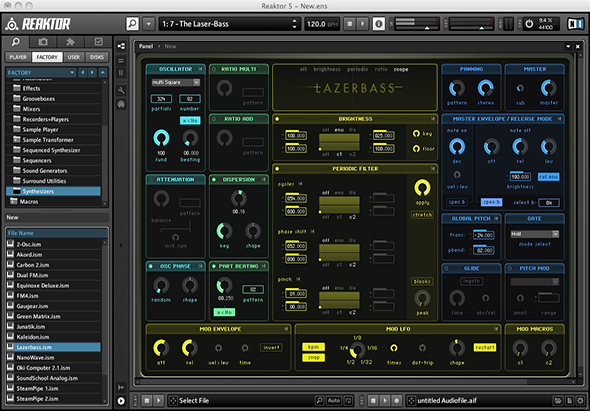Toggle the ATTENUATION enable dot

point(151,180)
